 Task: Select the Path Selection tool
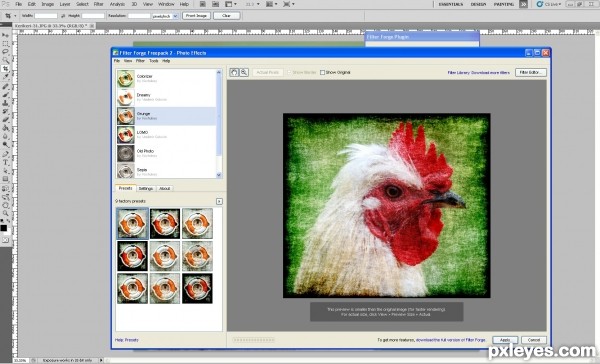click(5, 171)
